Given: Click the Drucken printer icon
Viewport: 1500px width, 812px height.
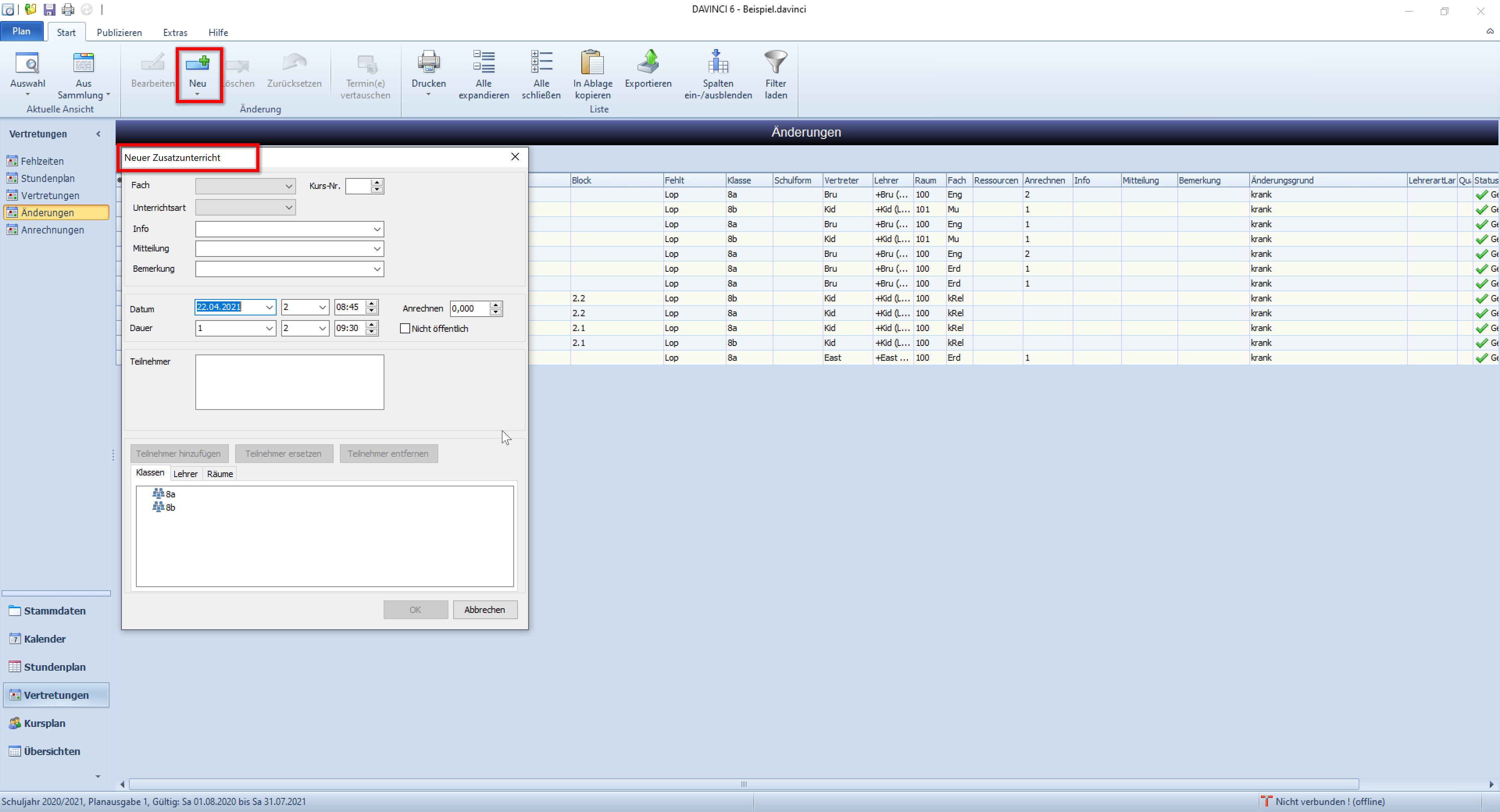Looking at the screenshot, I should pyautogui.click(x=429, y=62).
